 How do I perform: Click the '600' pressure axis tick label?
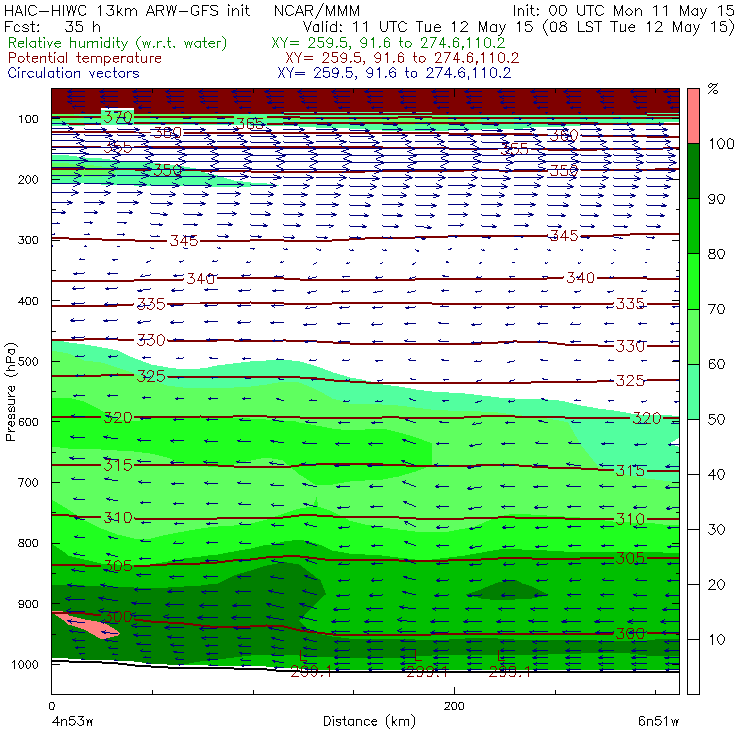28,422
